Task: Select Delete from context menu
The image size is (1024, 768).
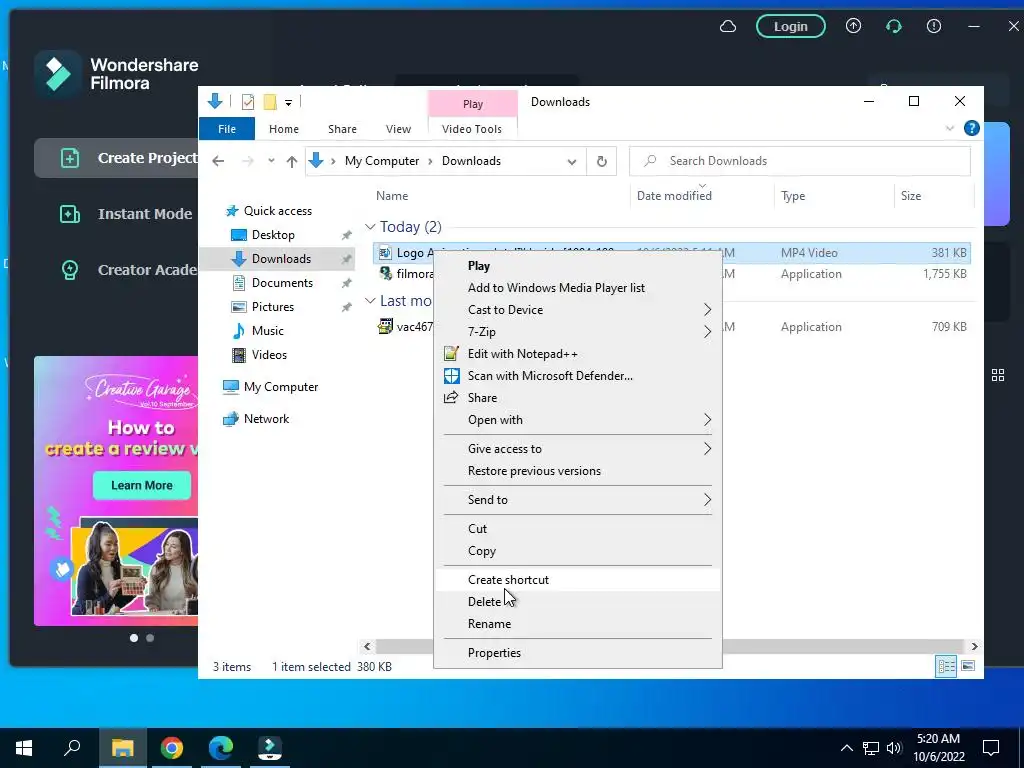Action: pyautogui.click(x=578, y=602)
